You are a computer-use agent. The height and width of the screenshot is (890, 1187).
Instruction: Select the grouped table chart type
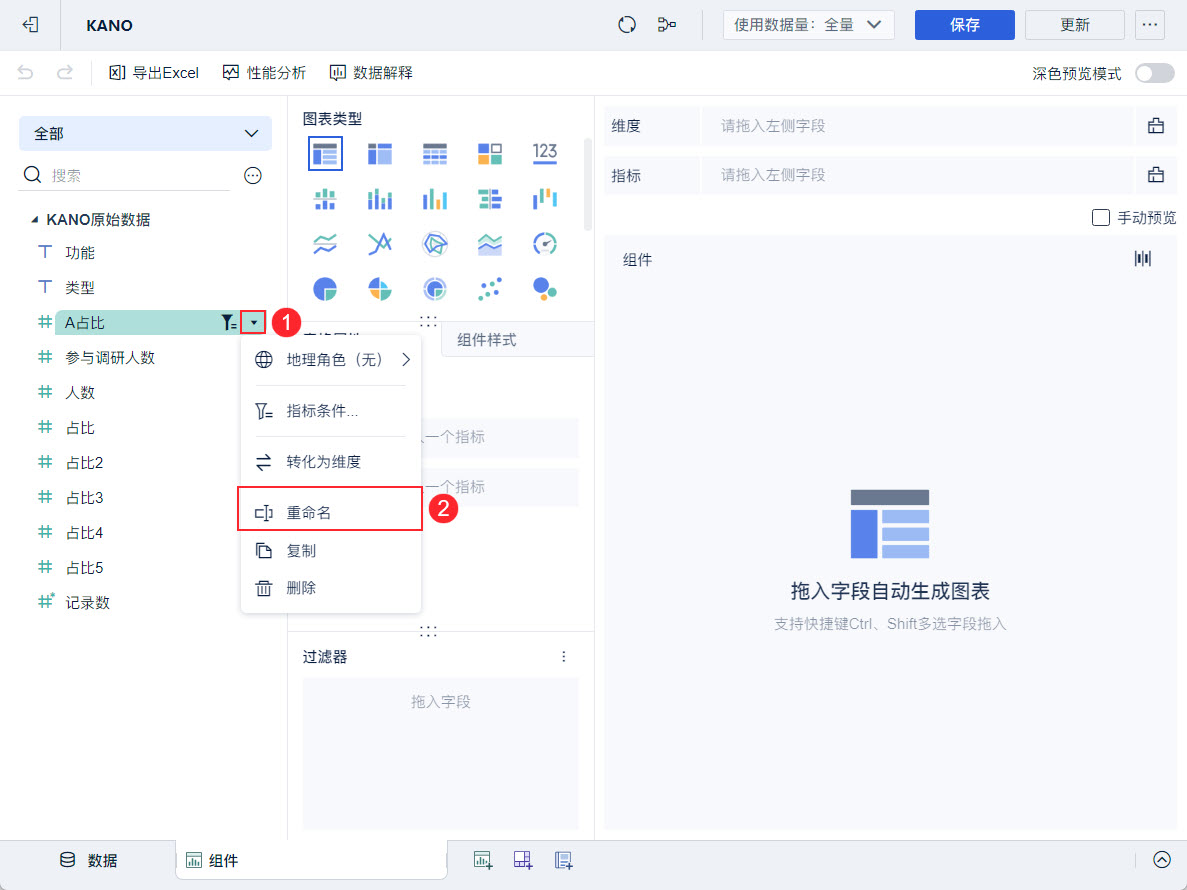pos(326,154)
